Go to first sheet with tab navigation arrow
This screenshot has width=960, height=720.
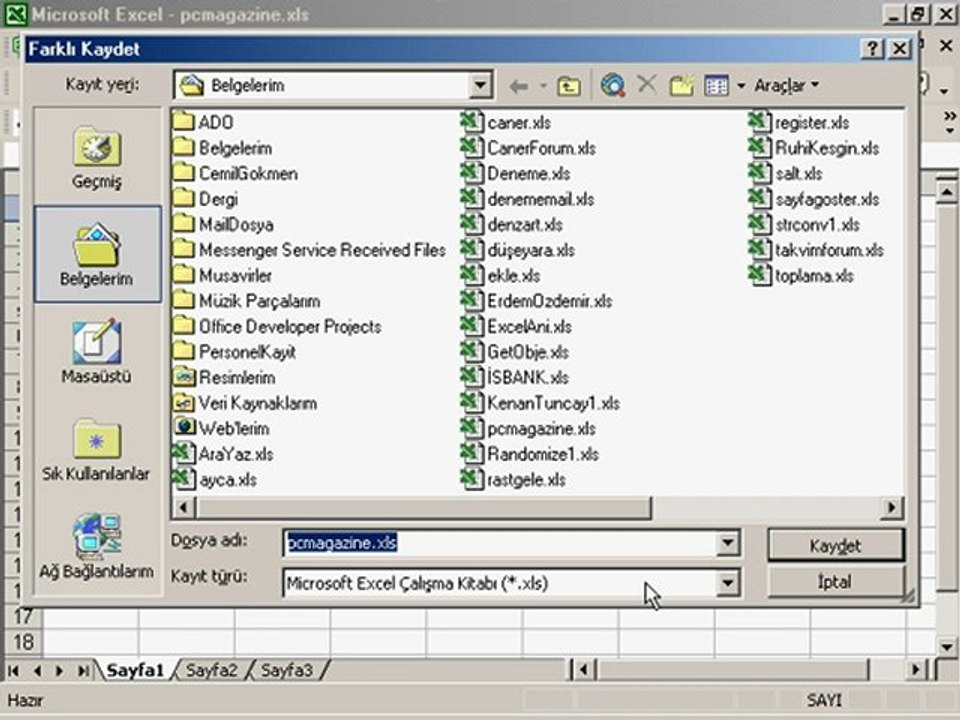13,670
